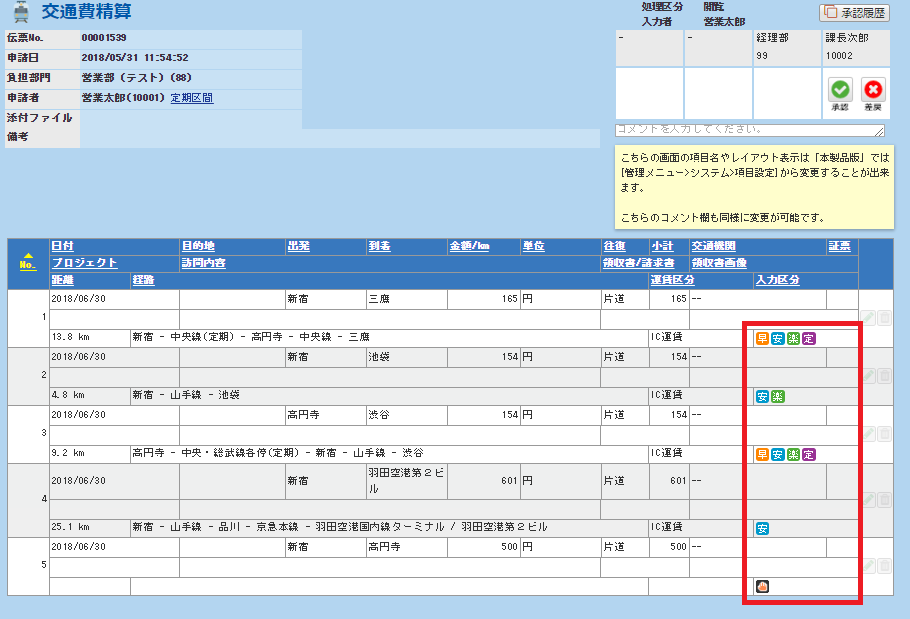Click the manual-input hand icon in row 5
The image size is (910, 619).
762,587
